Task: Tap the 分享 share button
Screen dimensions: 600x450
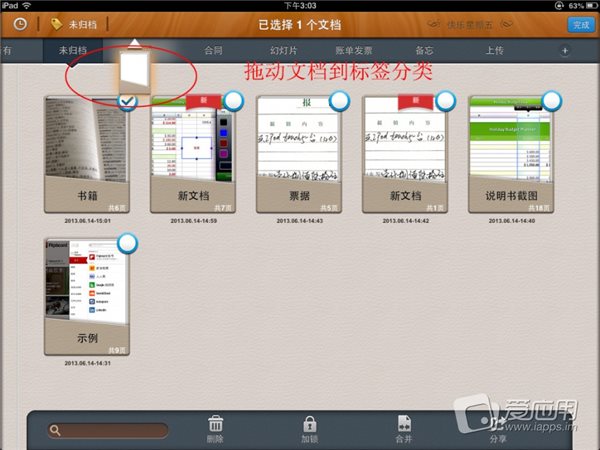Action: click(x=498, y=429)
